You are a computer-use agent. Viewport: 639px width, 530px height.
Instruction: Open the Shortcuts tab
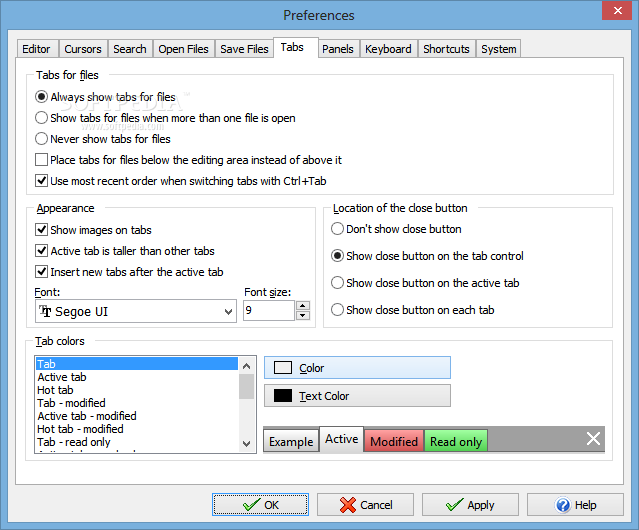point(446,49)
